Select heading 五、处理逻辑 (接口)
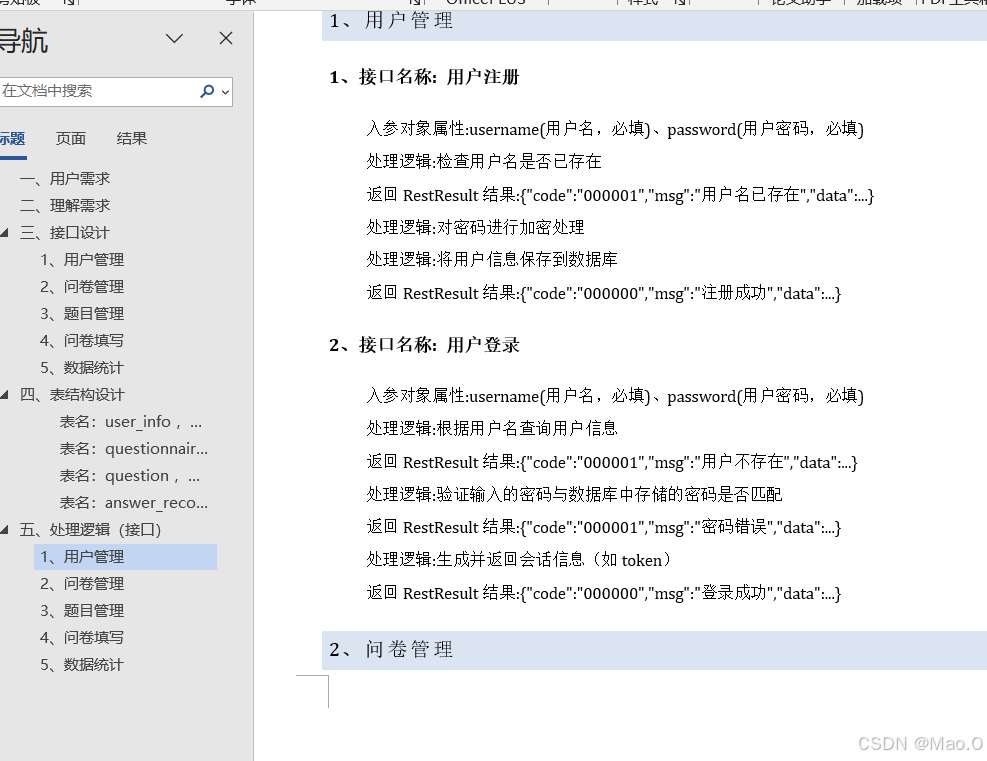The height and width of the screenshot is (761, 987). point(90,529)
